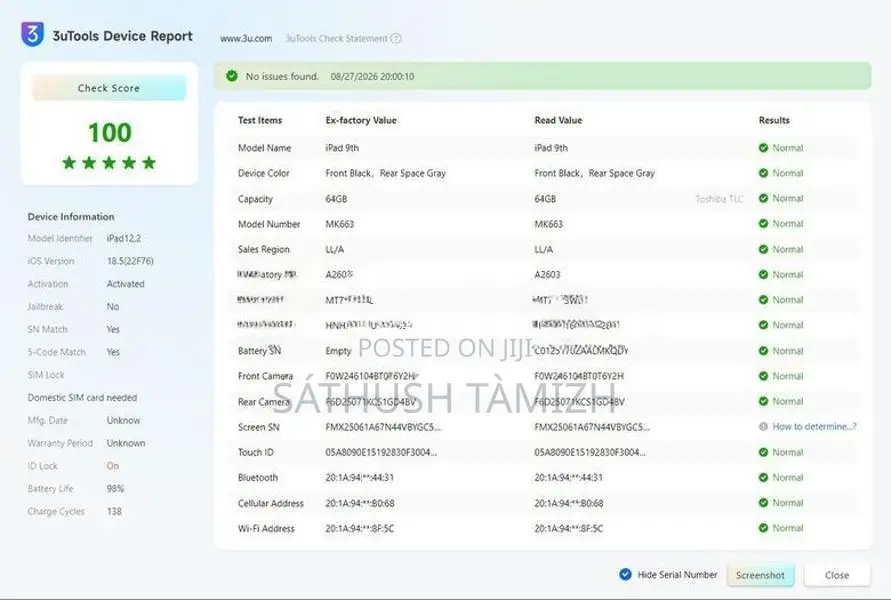Image resolution: width=891 pixels, height=600 pixels.
Task: Click the Domestic SIM card needed text
Action: pyautogui.click(x=82, y=398)
